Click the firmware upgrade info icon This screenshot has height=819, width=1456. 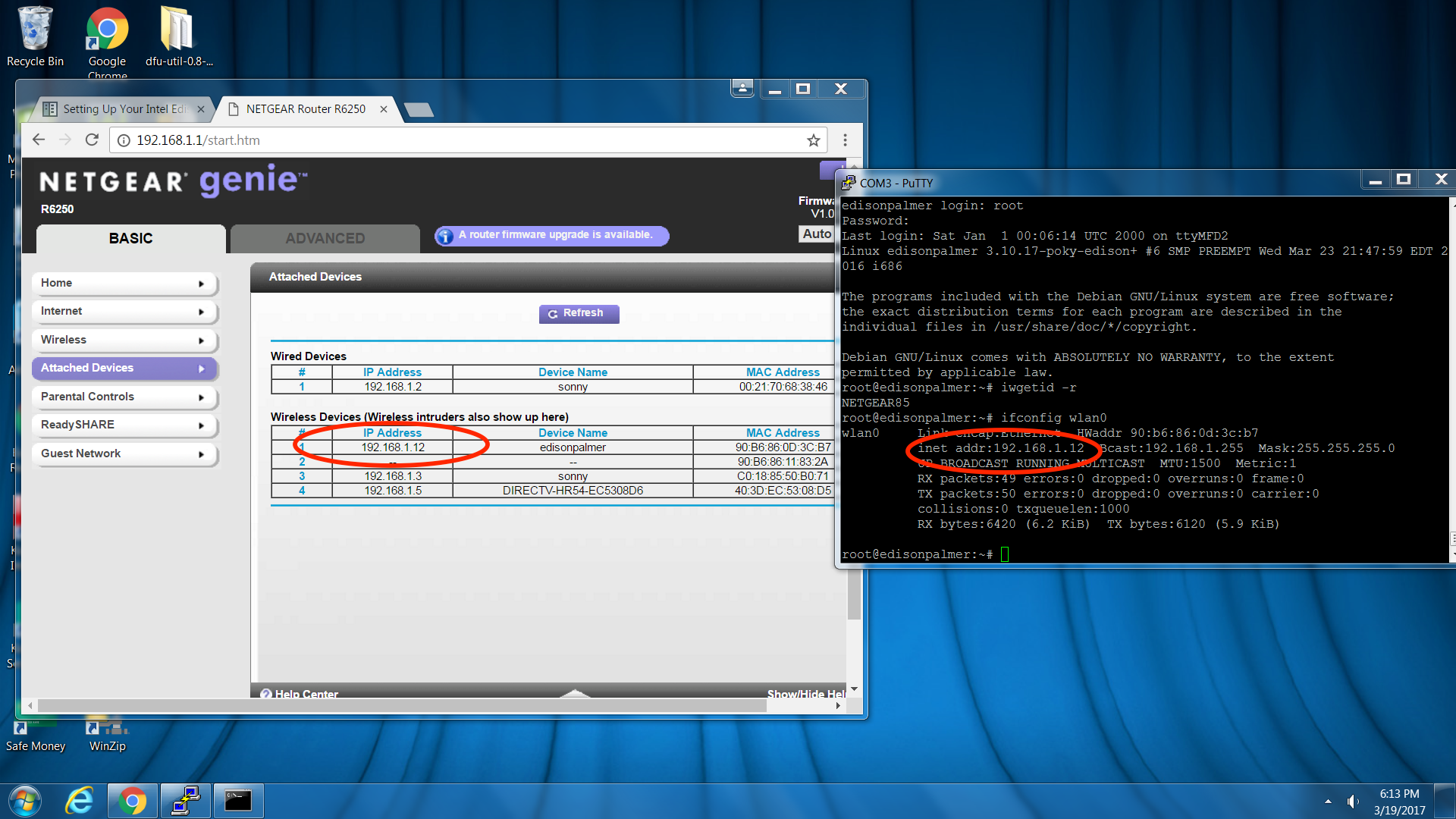[445, 236]
